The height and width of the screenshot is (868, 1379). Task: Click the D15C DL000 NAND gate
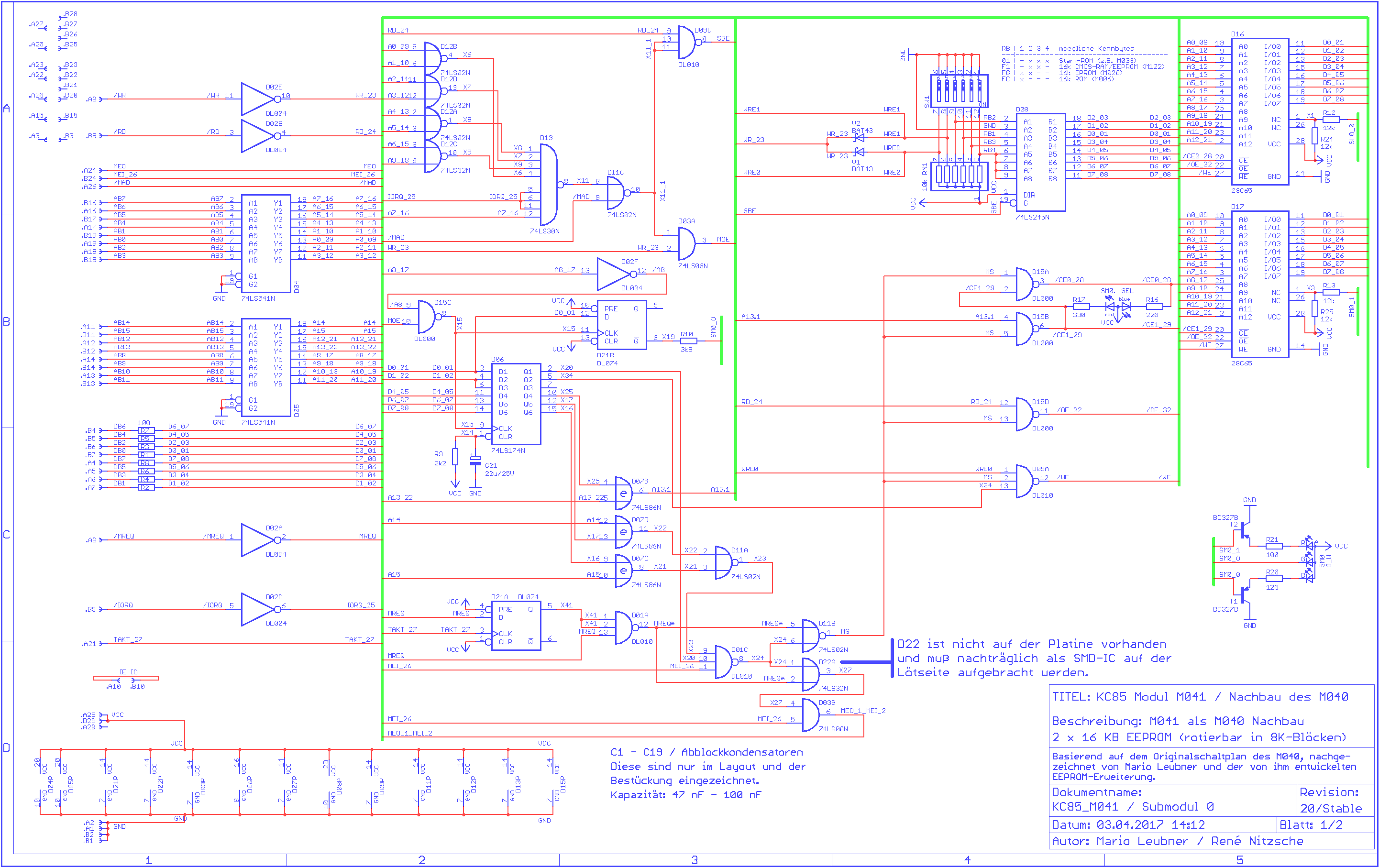pyautogui.click(x=430, y=317)
